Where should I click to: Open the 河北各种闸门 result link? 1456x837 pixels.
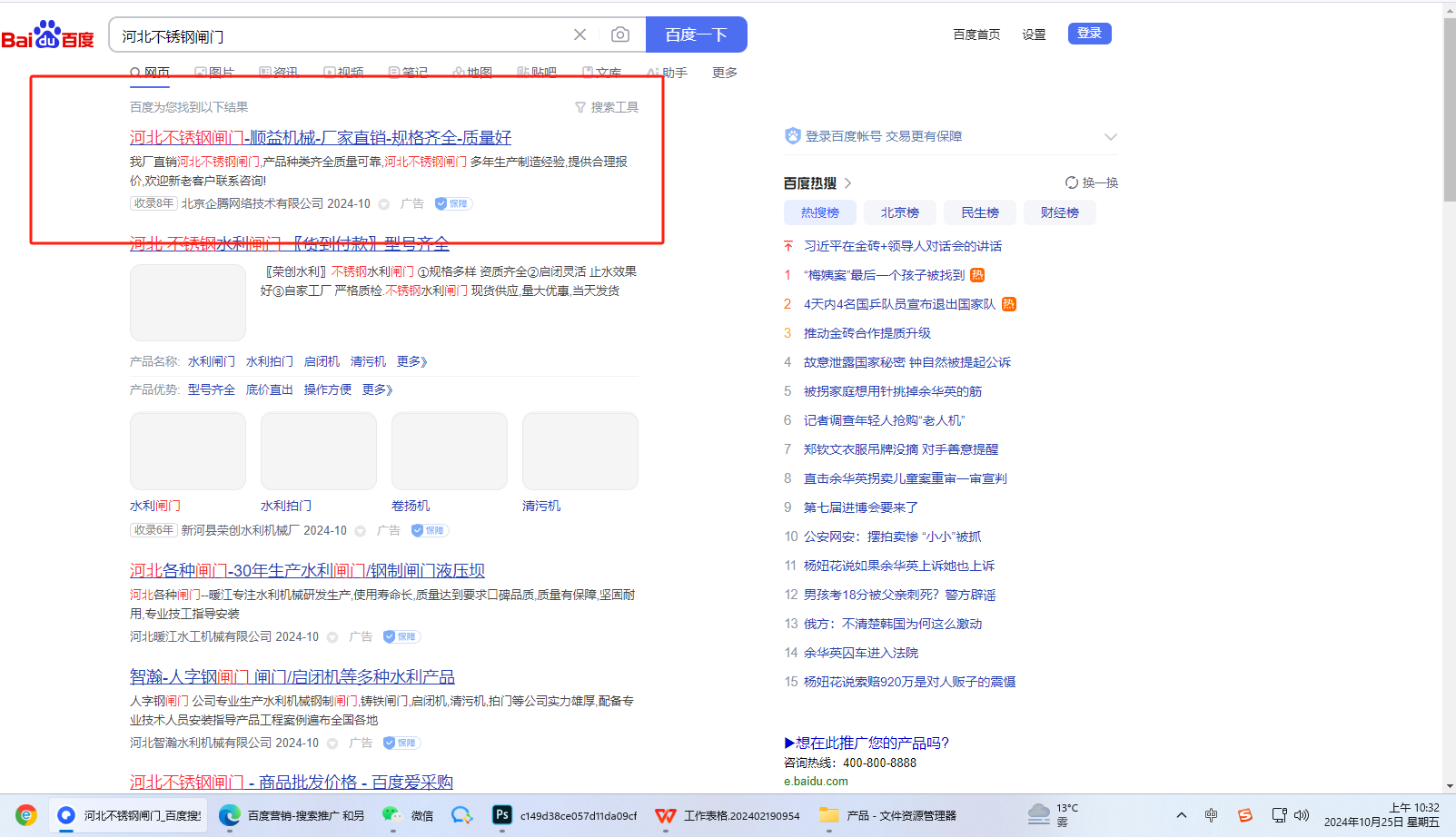point(307,570)
